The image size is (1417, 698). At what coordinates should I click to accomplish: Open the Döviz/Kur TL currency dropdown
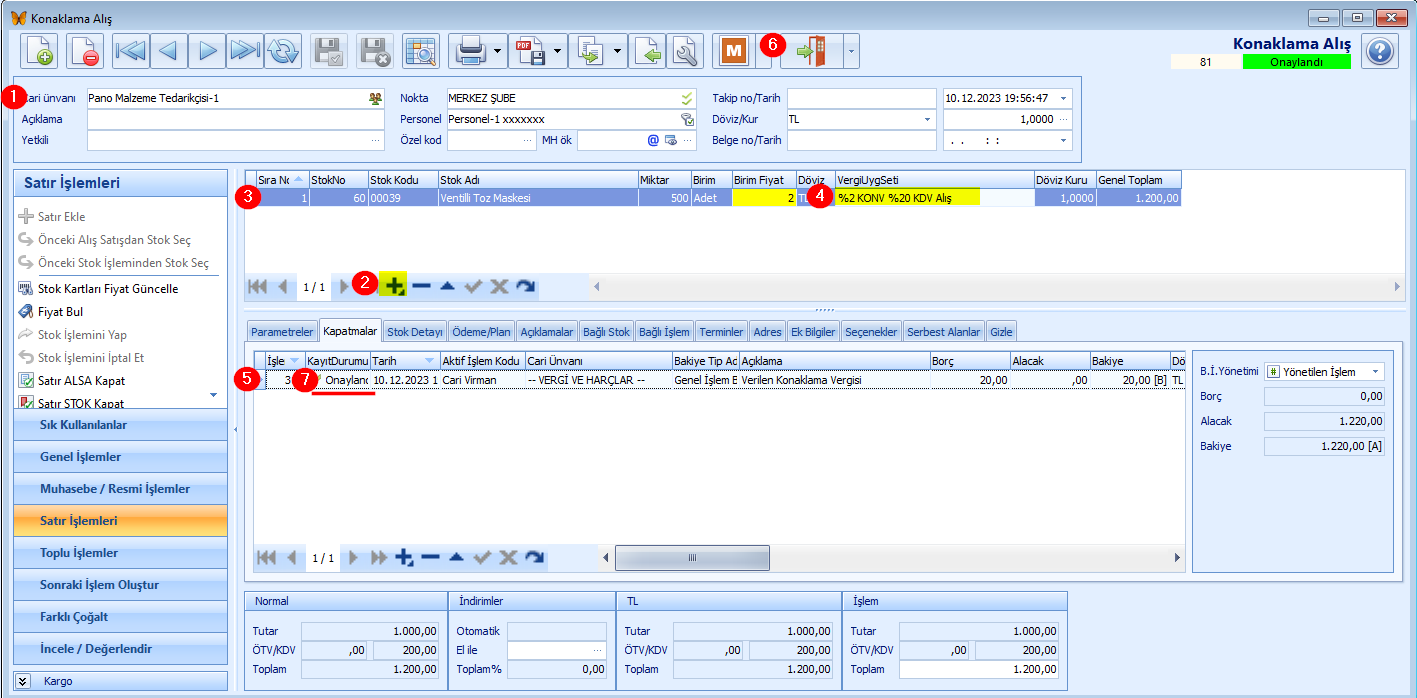(x=927, y=119)
